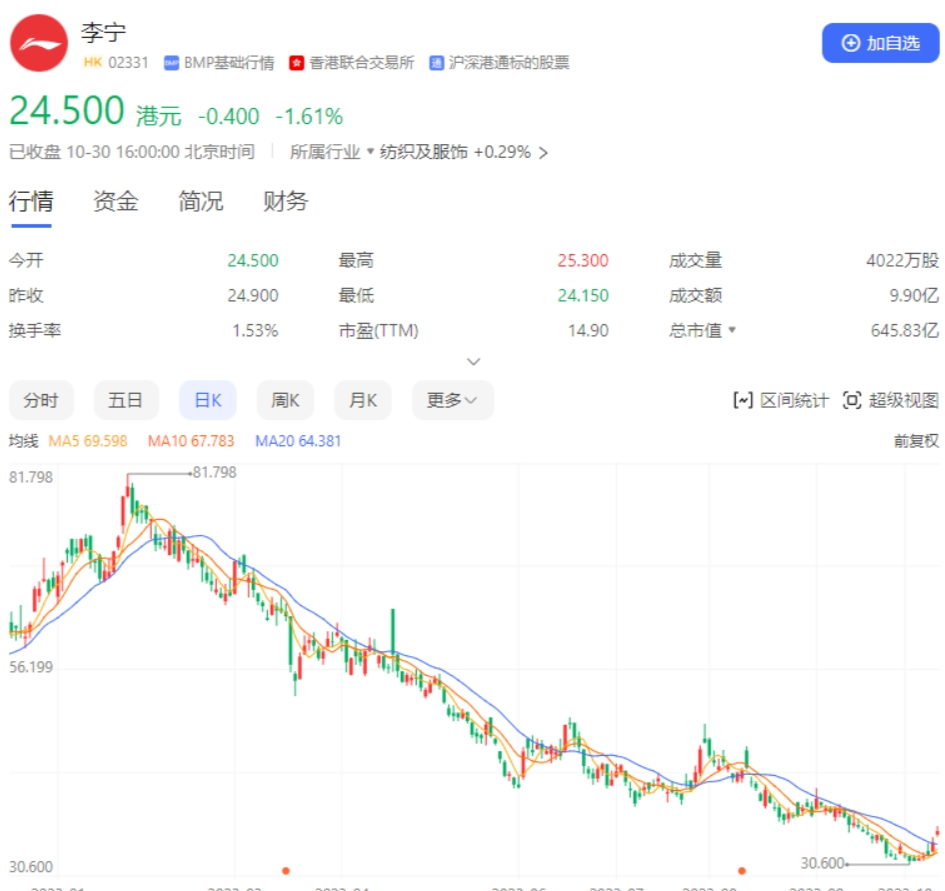The image size is (945, 891).
Task: Click the 成交量 value 4022万股
Action: click(x=902, y=260)
